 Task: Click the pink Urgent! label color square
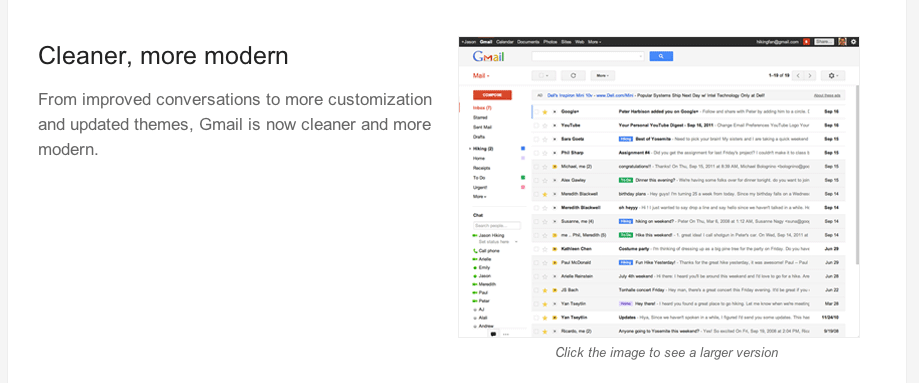[523, 187]
